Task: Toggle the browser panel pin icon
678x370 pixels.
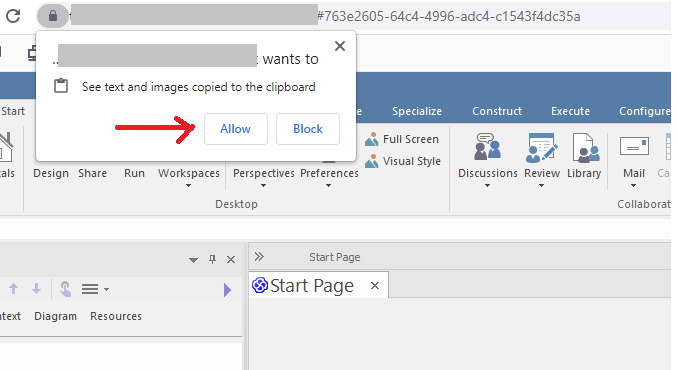Action: point(212,259)
